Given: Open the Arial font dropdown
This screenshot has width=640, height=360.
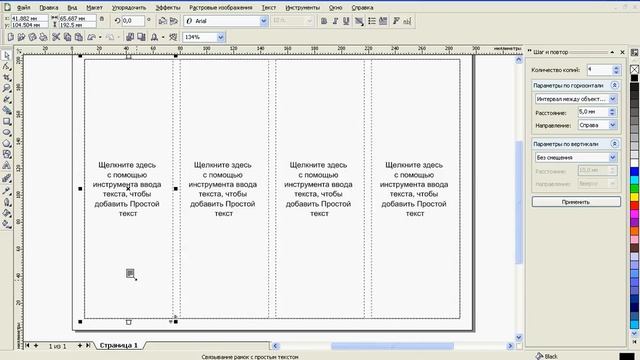Looking at the screenshot, I should pos(264,21).
